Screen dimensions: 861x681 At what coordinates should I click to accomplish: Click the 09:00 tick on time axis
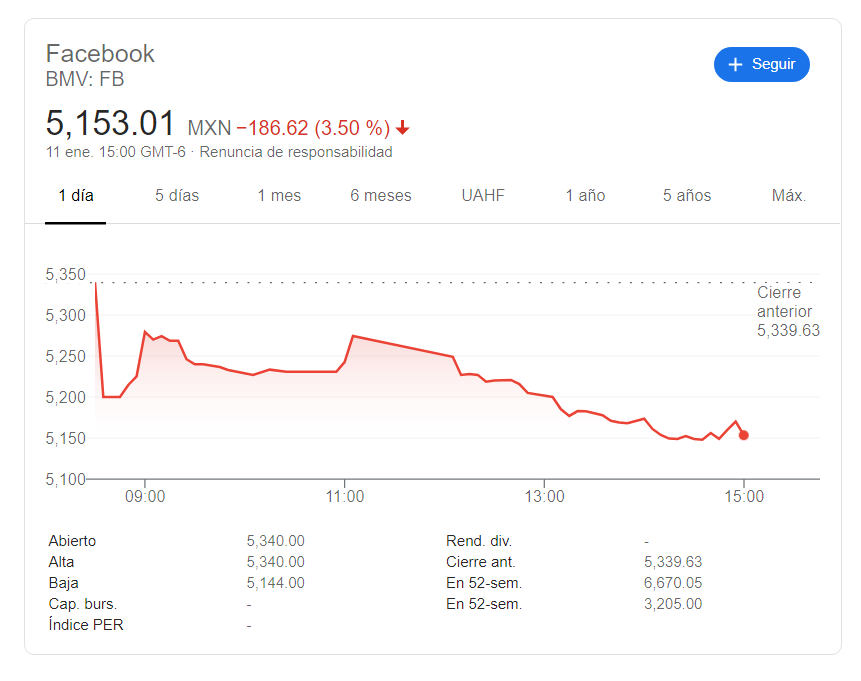pyautogui.click(x=145, y=496)
